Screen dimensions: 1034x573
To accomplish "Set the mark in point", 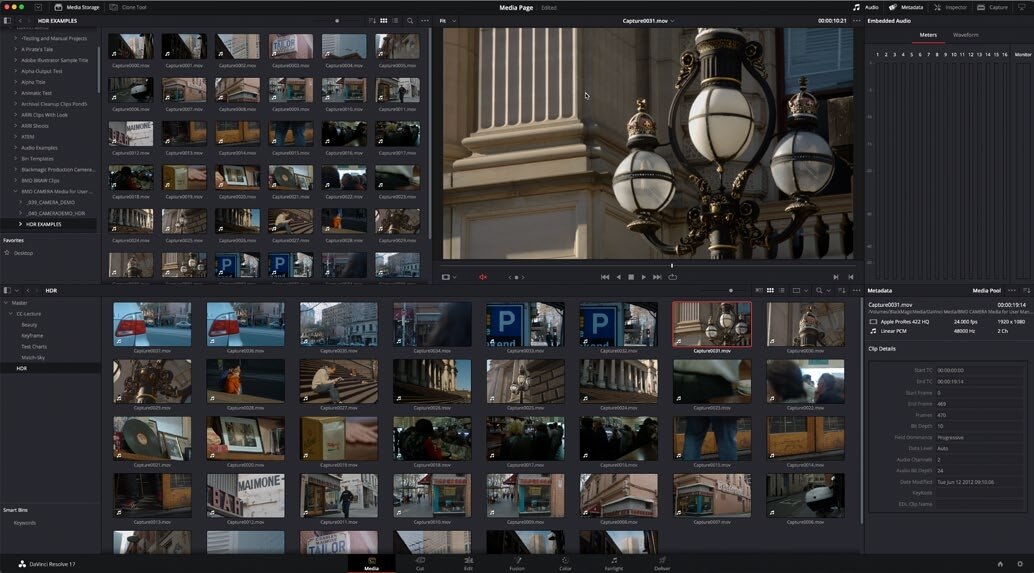I will coord(836,278).
